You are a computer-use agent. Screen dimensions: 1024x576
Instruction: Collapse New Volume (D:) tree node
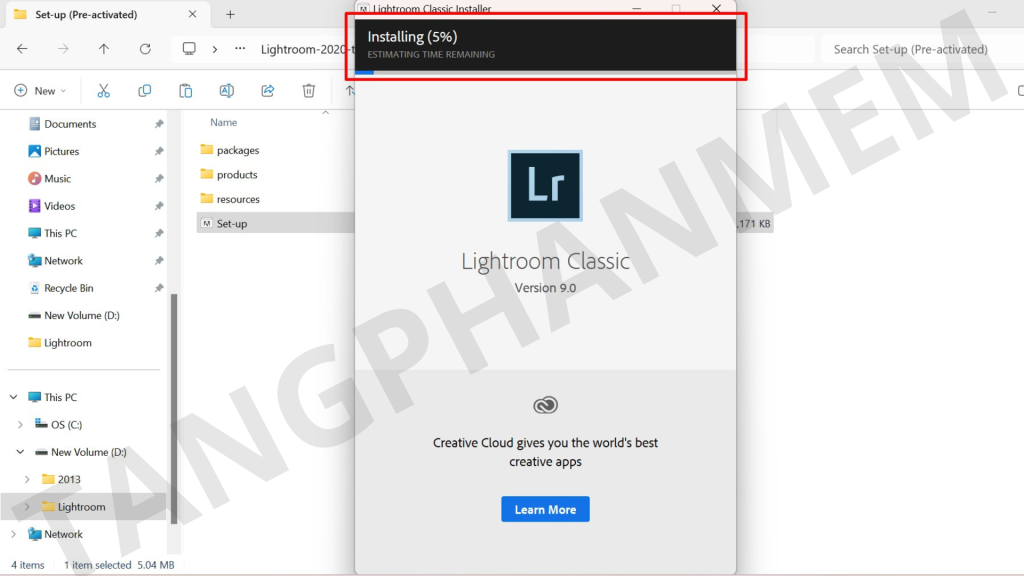(x=20, y=452)
